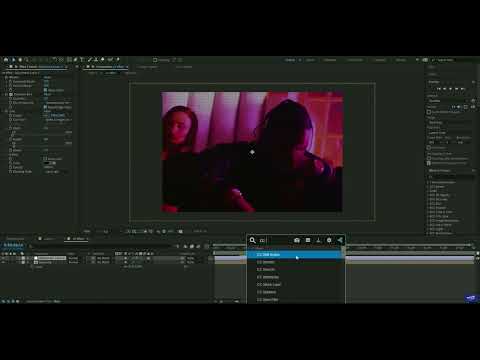The height and width of the screenshot is (360, 480).
Task: Open the Range dropdown in Preview panel
Action: pos(450,123)
